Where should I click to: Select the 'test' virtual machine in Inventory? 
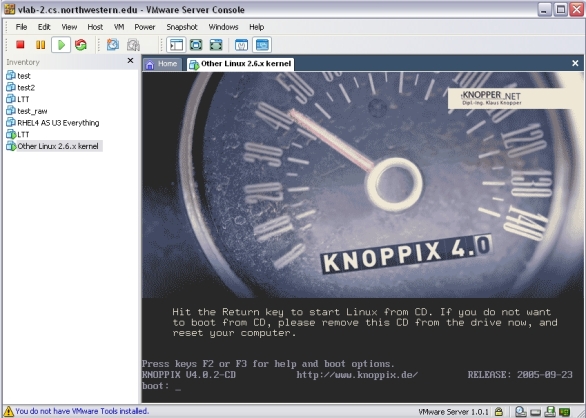point(24,76)
